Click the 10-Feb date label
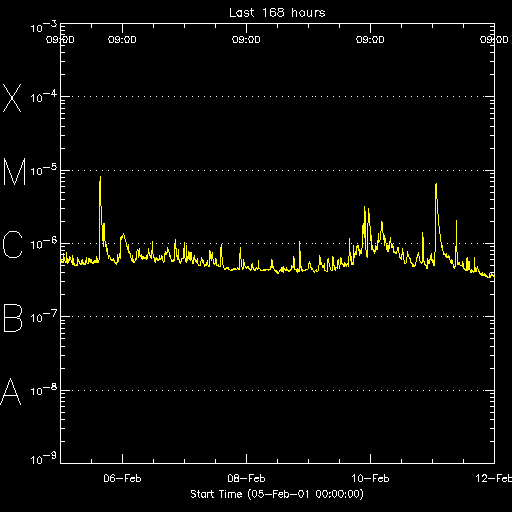 (370, 478)
